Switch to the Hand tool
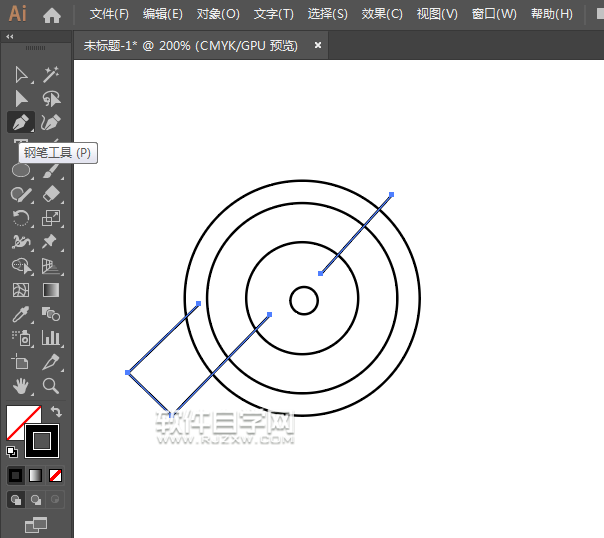The width and height of the screenshot is (604, 538). [21, 385]
